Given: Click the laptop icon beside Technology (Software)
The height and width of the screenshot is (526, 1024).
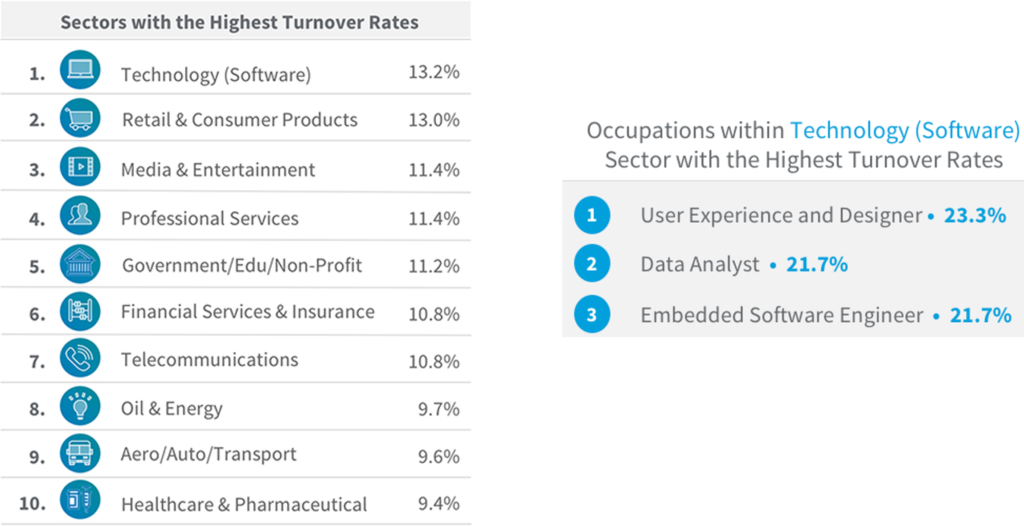Looking at the screenshot, I should point(79,71).
